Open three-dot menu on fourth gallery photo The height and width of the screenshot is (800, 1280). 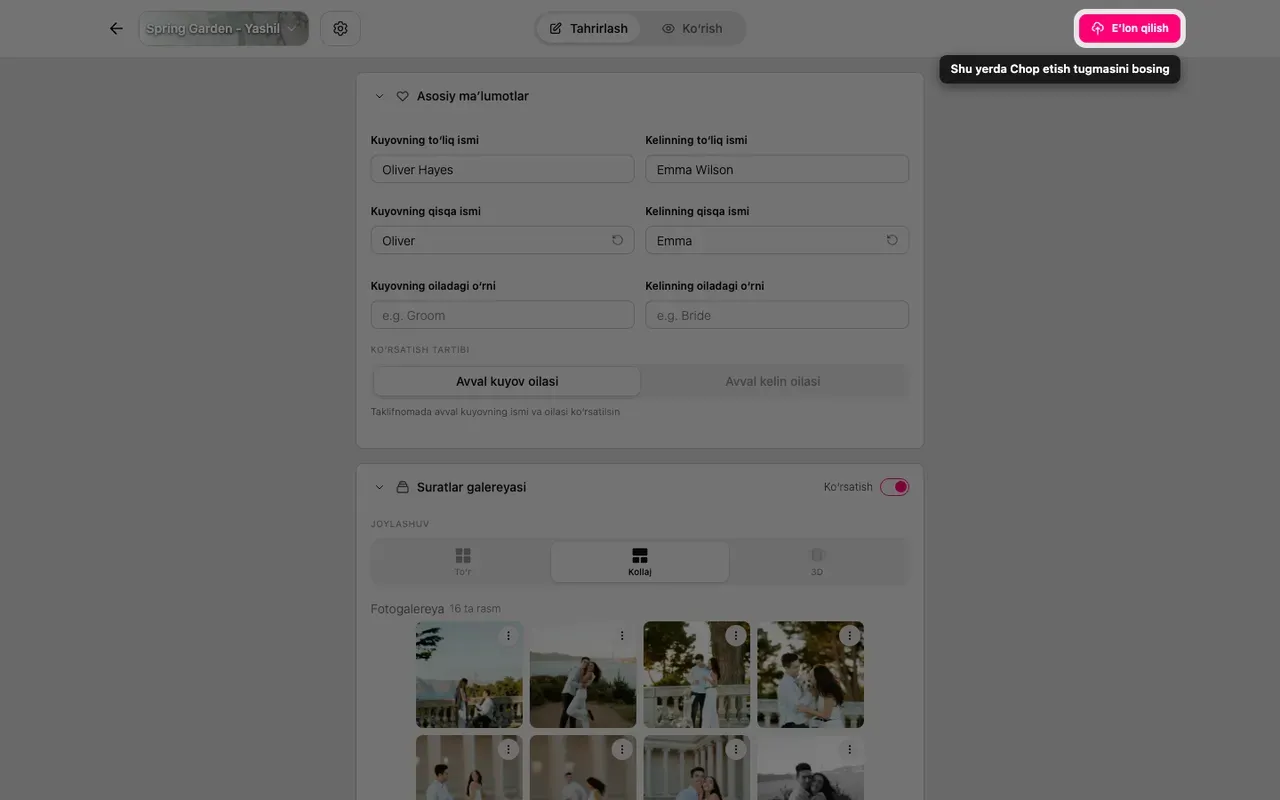[850, 636]
